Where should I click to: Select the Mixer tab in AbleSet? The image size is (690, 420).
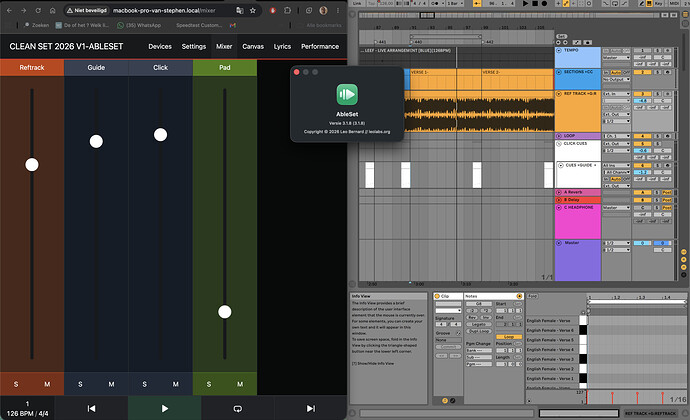(x=224, y=46)
